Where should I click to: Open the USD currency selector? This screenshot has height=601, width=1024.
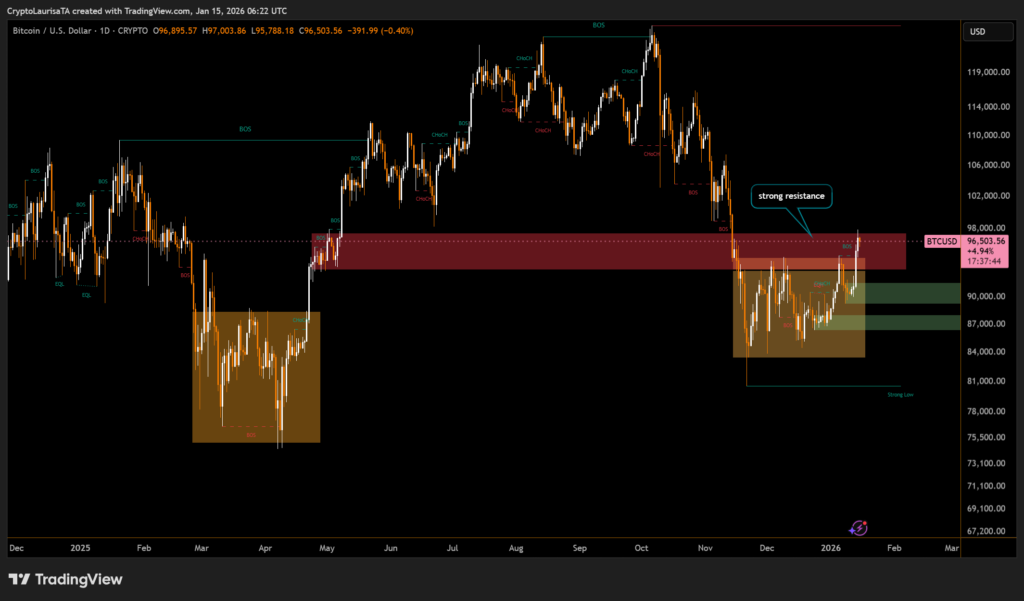coord(978,32)
